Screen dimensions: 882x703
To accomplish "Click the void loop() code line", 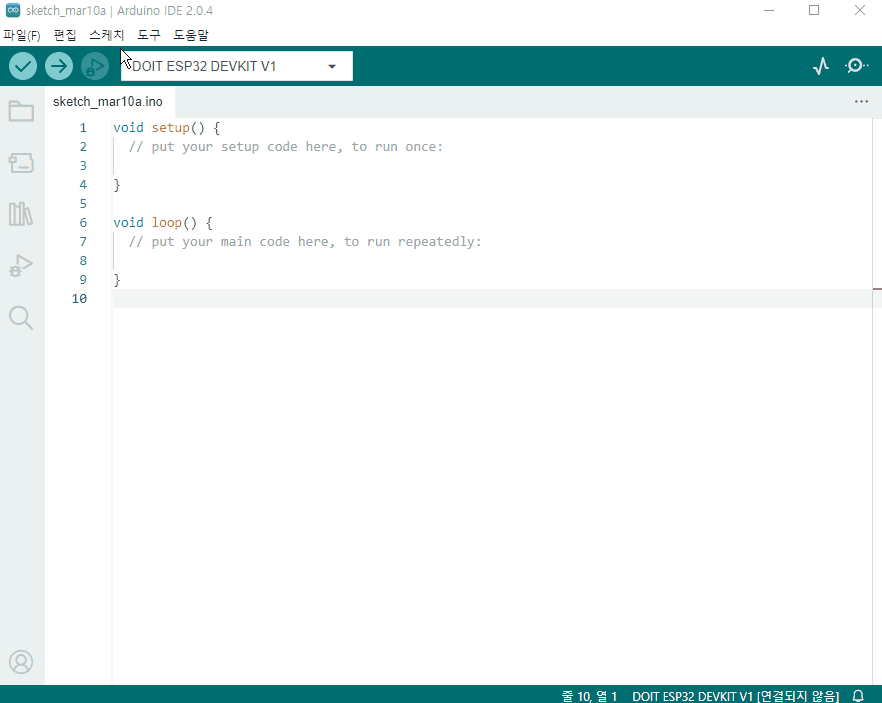I will tap(163, 223).
